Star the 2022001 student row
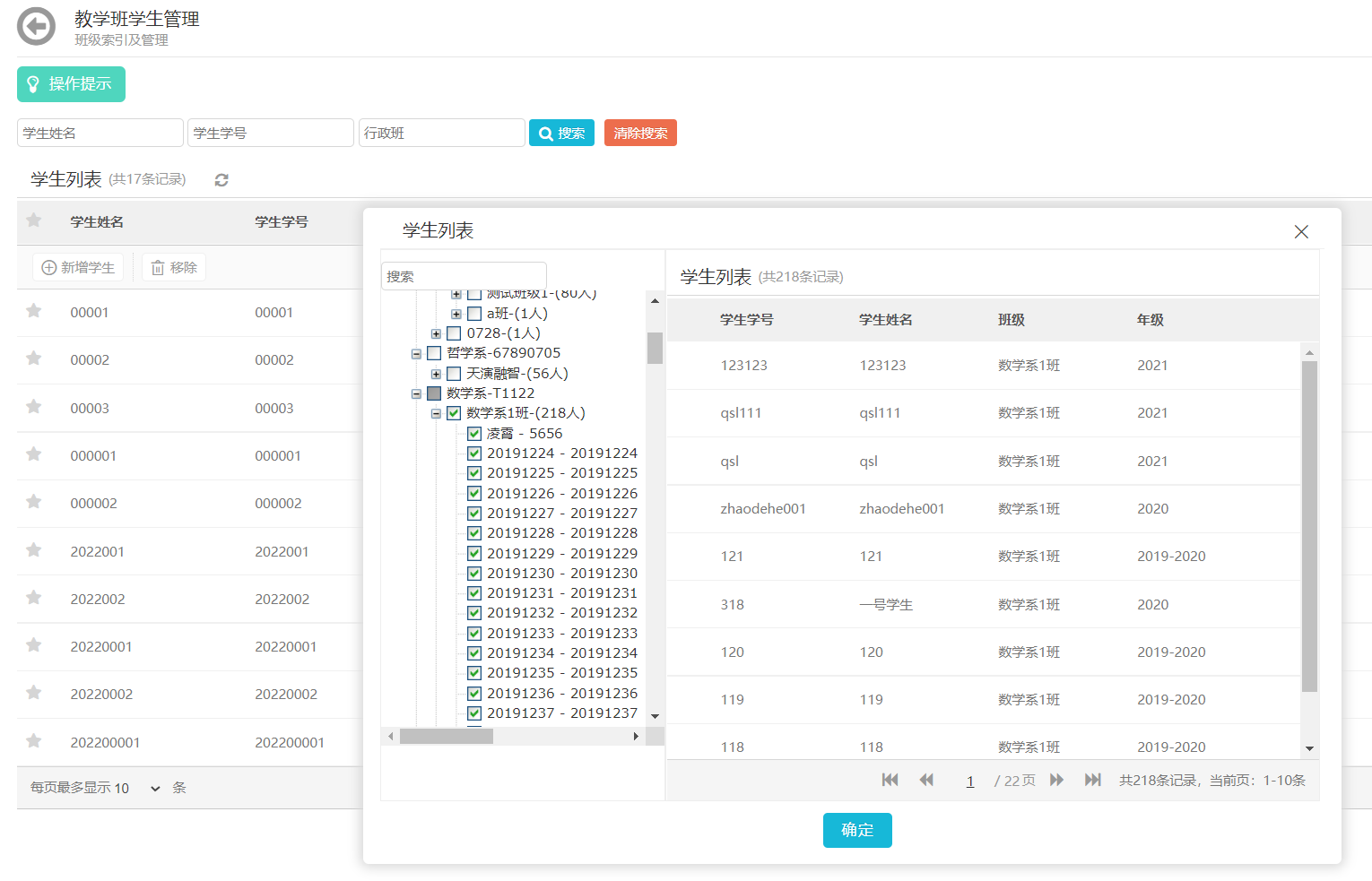This screenshot has width=1372, height=881. point(34,550)
